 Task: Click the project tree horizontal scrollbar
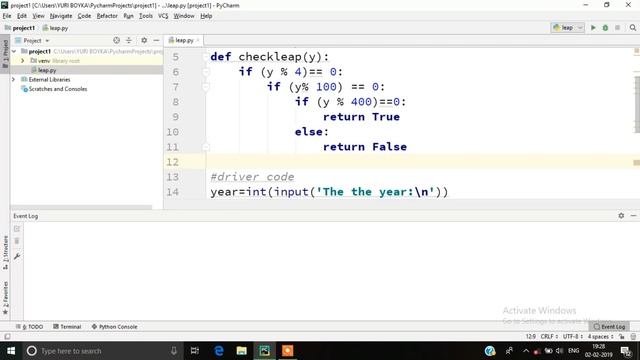pos(81,207)
